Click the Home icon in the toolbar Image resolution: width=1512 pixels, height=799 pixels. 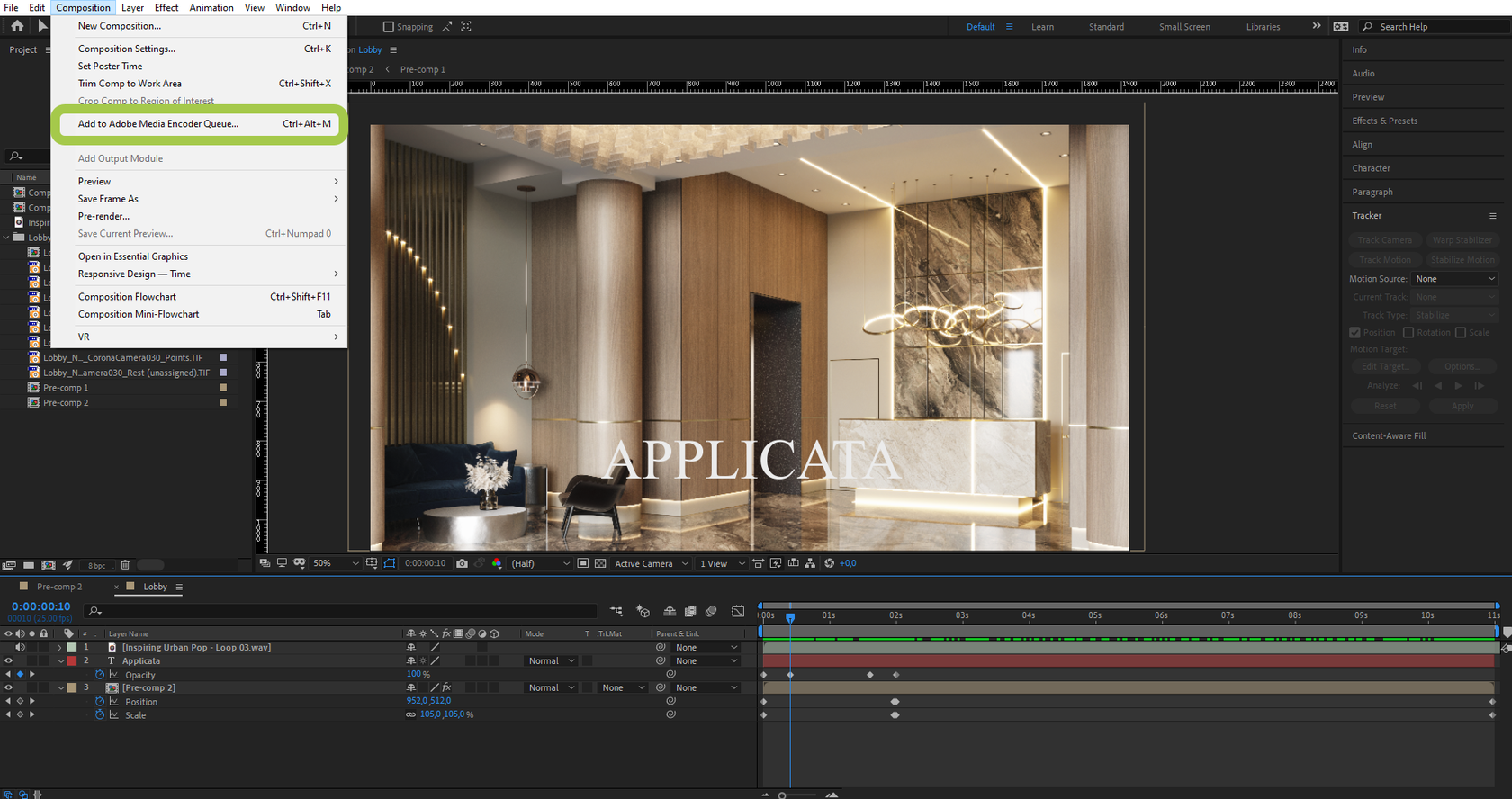pos(17,26)
